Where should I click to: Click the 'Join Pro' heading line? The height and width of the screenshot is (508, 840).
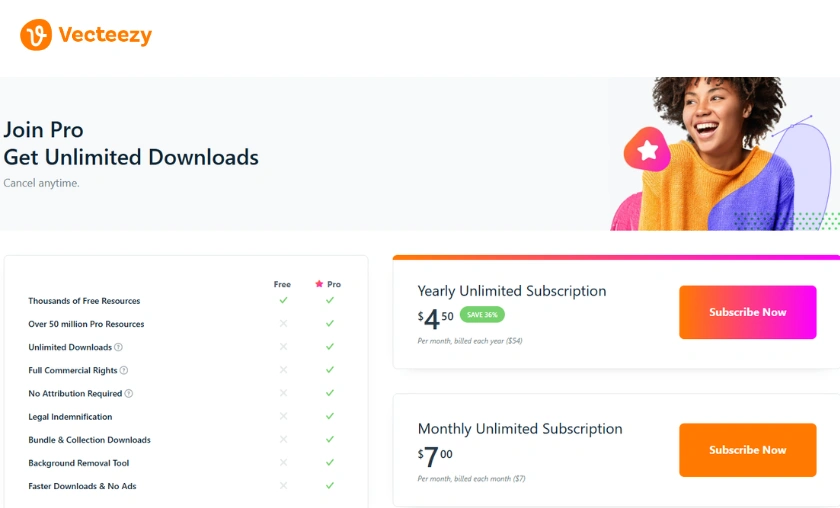(43, 130)
